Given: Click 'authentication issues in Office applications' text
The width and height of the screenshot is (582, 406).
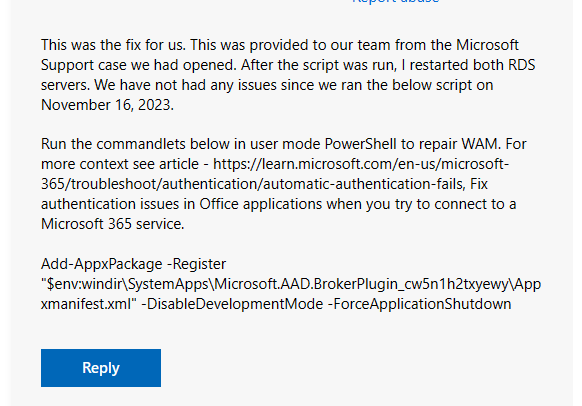Looking at the screenshot, I should 182,204.
